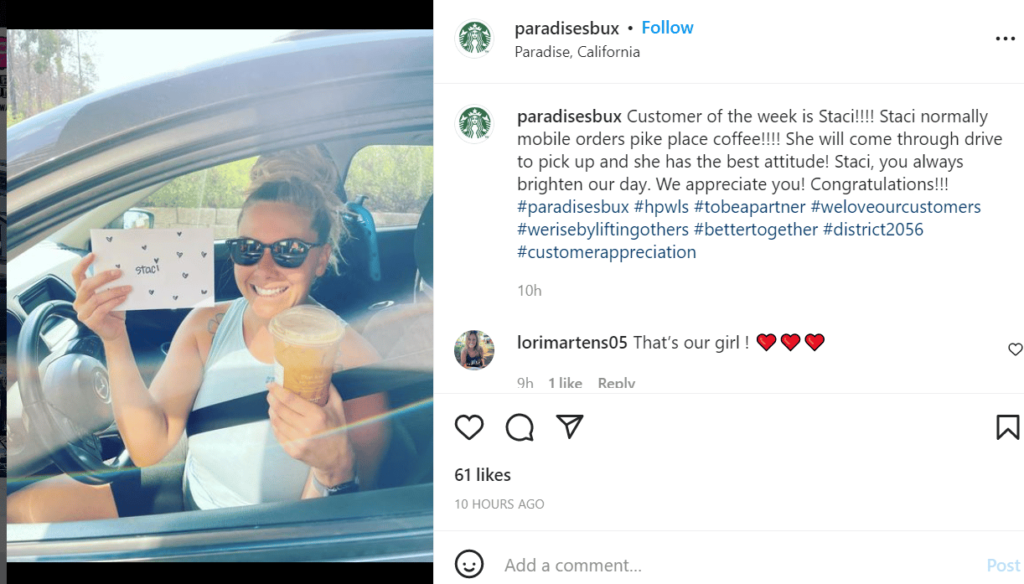Open lorimartens05's profile avatar
Image resolution: width=1024 pixels, height=584 pixels.
point(474,350)
